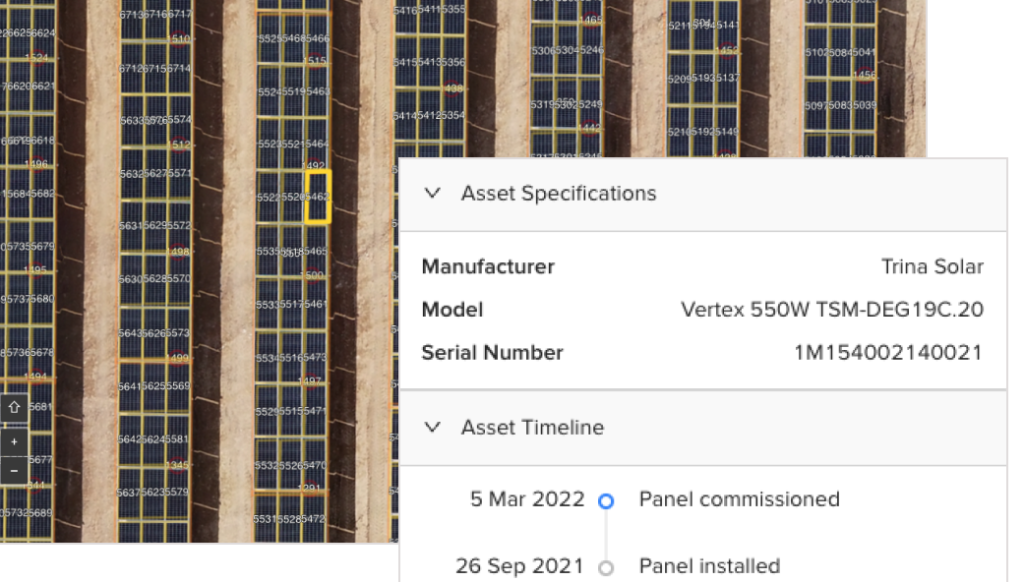
Task: Click the Serial Number field label
Action: tap(492, 352)
